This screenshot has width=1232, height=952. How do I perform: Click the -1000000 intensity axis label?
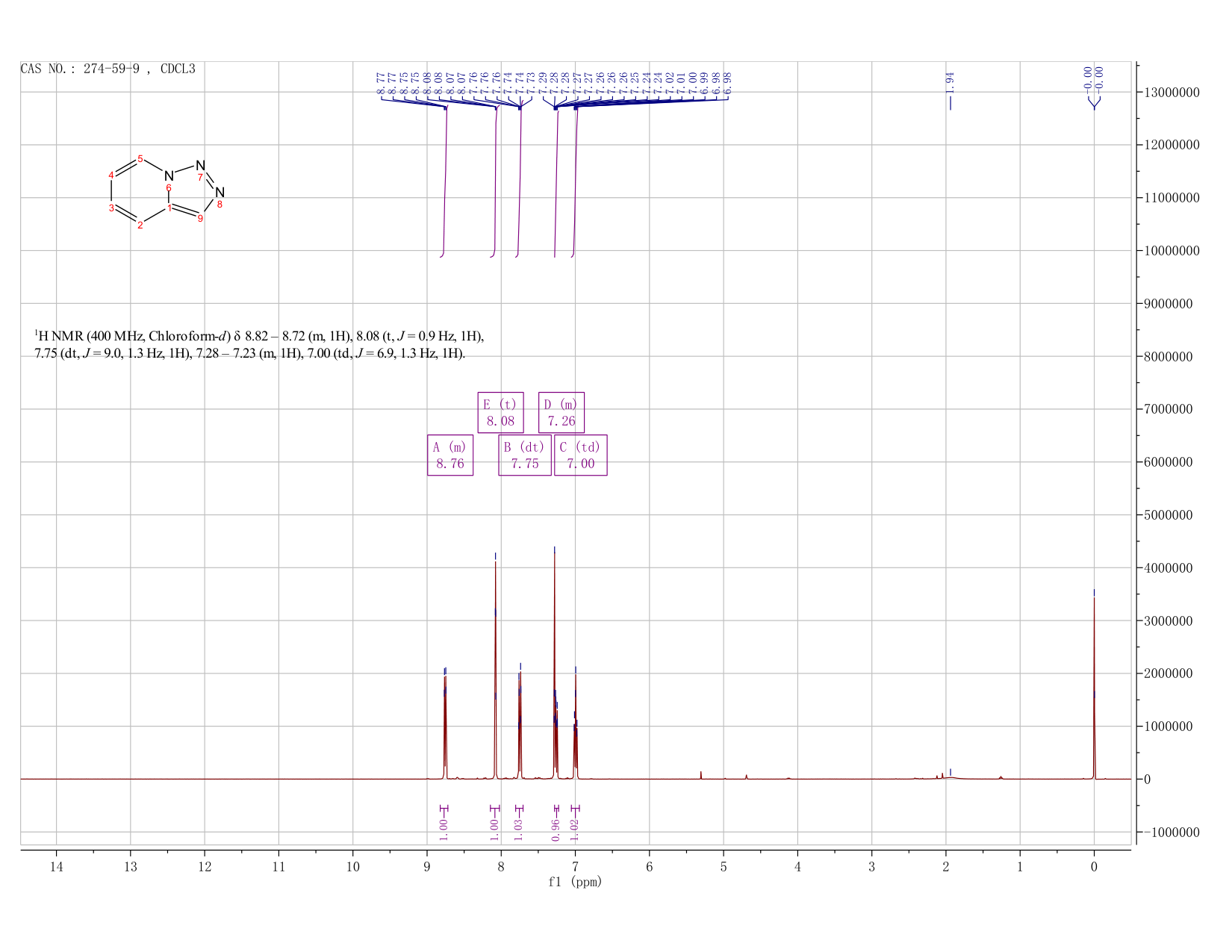(1171, 833)
